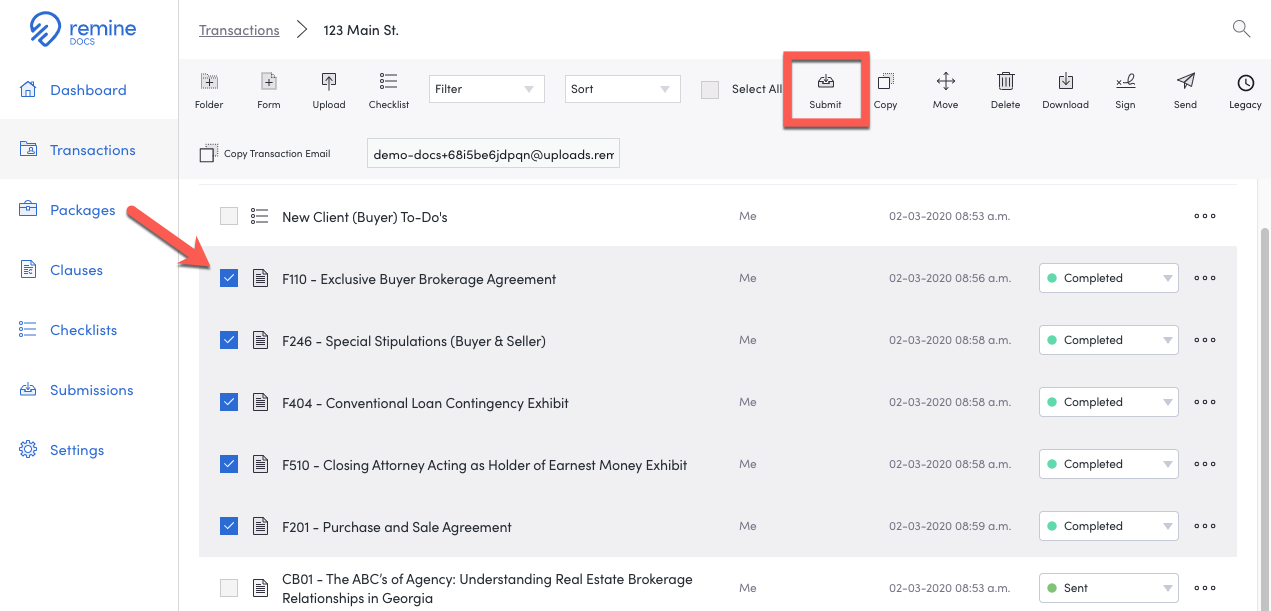Image resolution: width=1271 pixels, height=611 pixels.
Task: Open New Client (Buyer) To-Do's checklist
Action: [365, 217]
